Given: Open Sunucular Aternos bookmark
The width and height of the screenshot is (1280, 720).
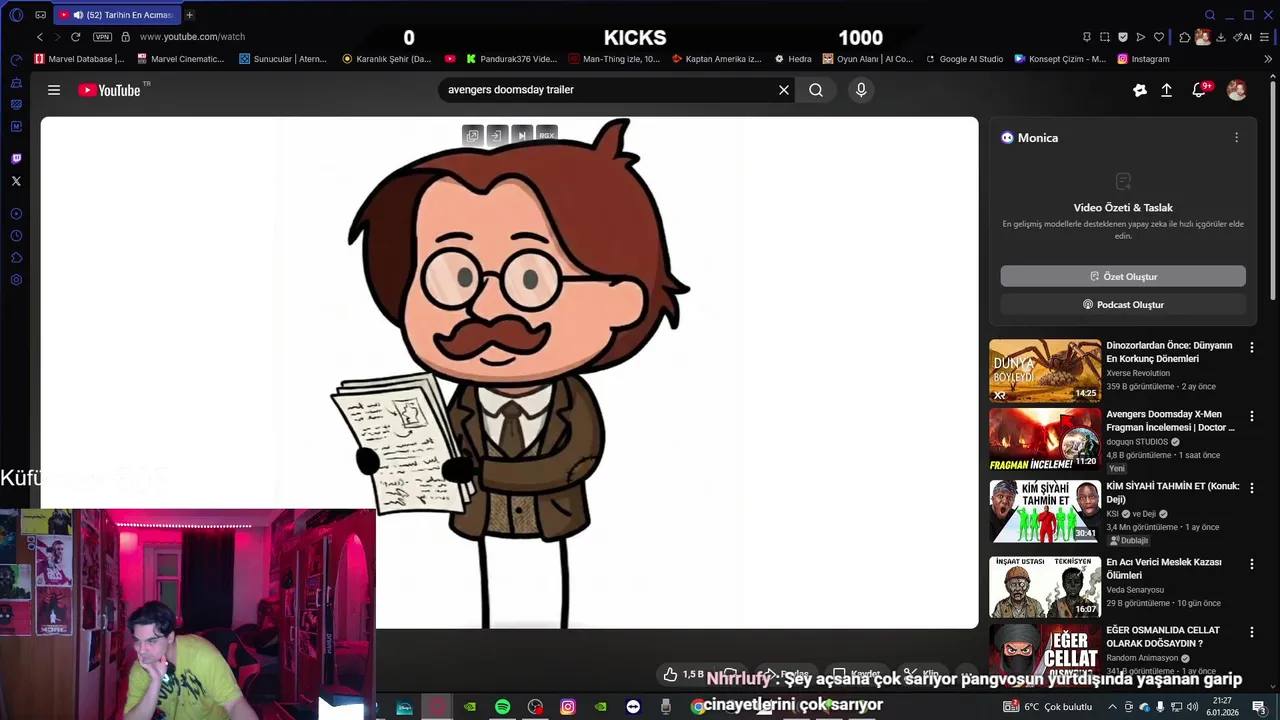Looking at the screenshot, I should pos(283,59).
